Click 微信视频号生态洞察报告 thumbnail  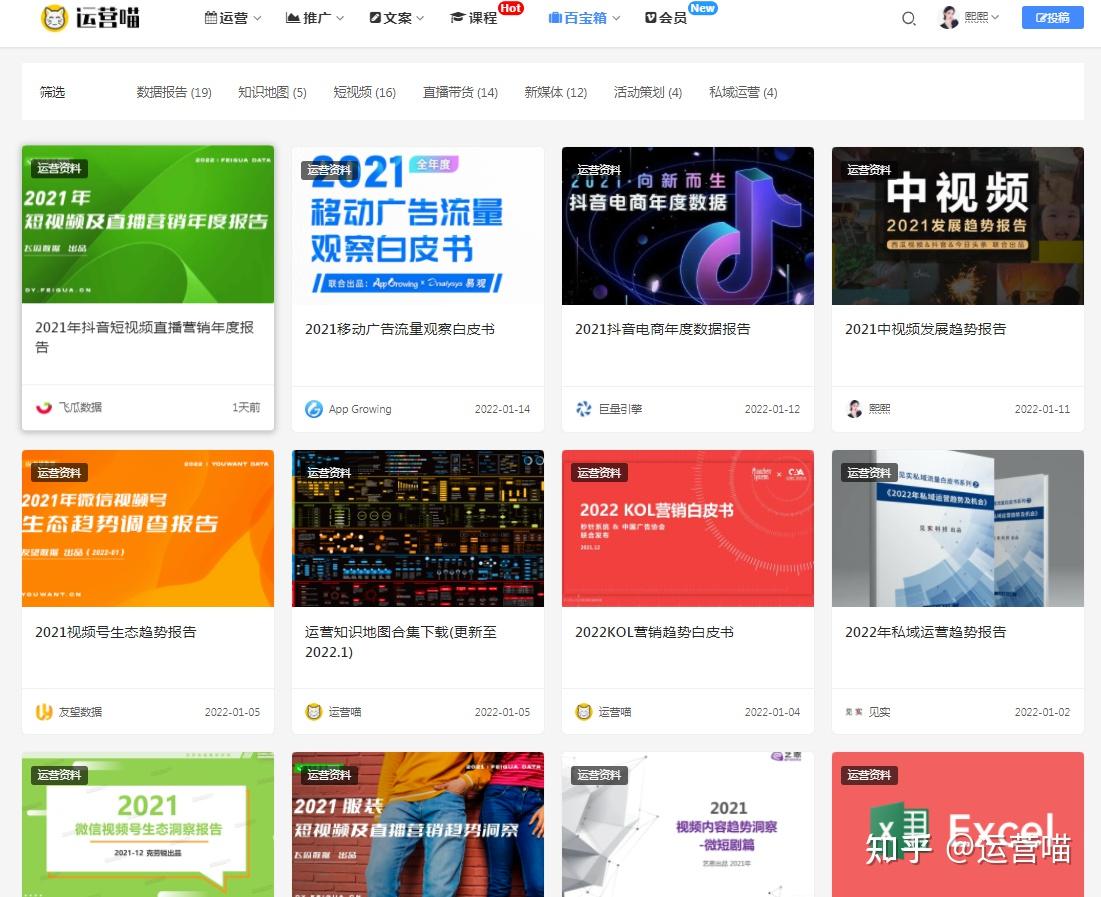(x=148, y=825)
